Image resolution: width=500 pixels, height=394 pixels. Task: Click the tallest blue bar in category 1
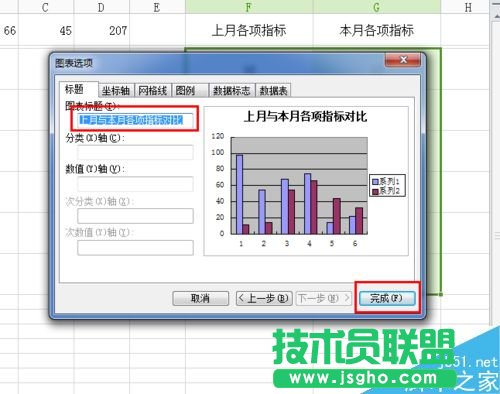(239, 194)
